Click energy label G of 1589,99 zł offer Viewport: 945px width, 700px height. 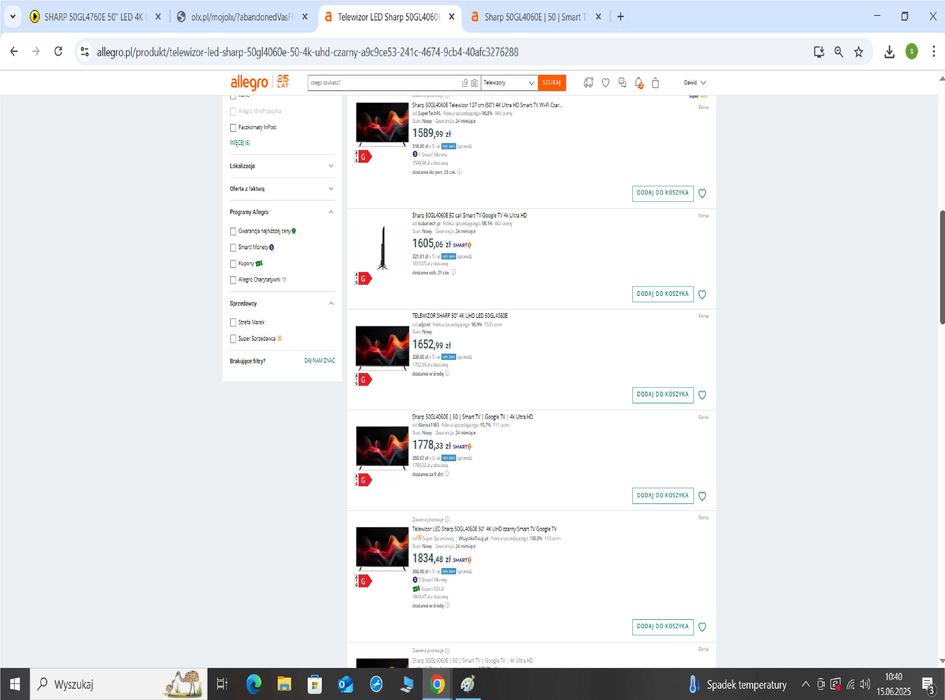tap(363, 157)
